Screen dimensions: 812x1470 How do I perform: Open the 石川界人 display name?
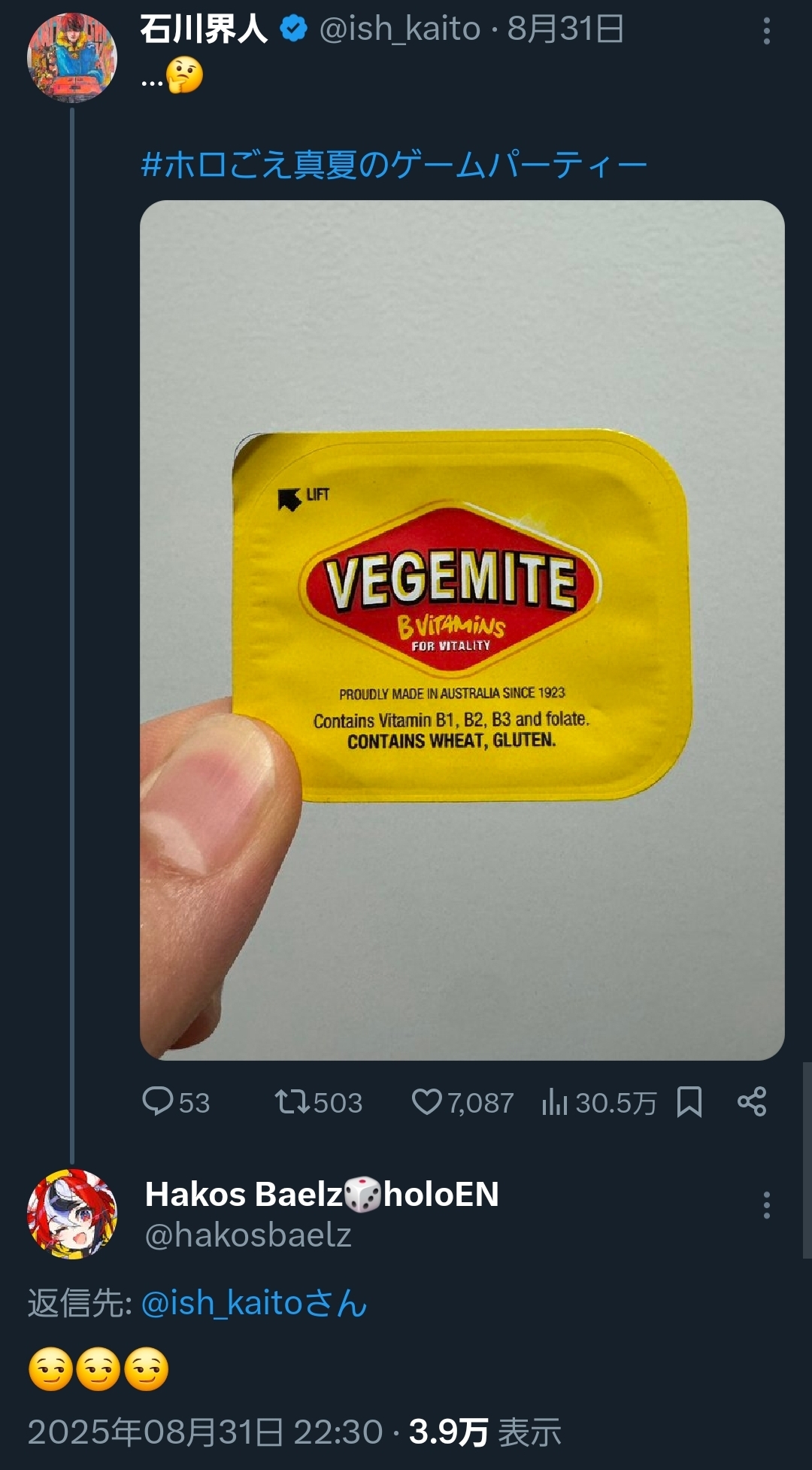(204, 29)
